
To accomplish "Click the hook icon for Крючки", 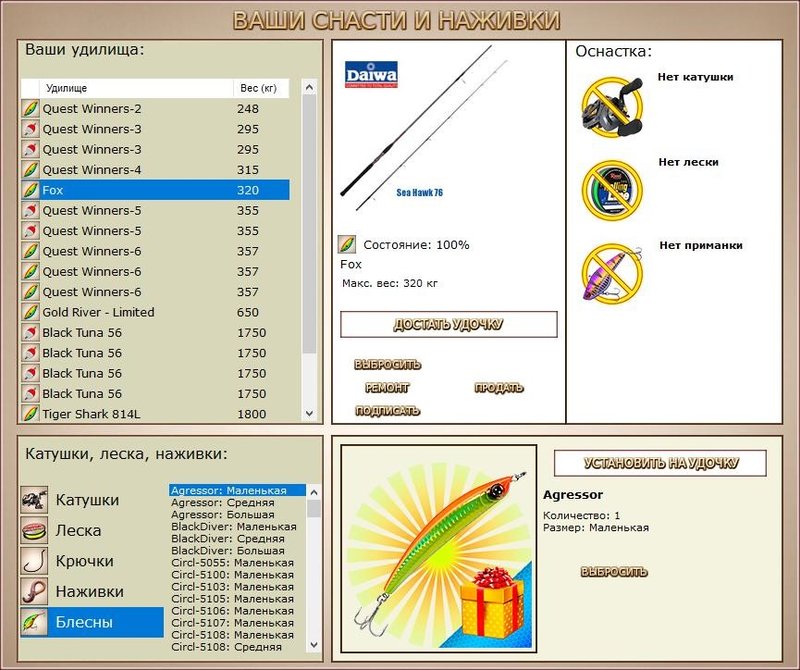I will coord(34,561).
